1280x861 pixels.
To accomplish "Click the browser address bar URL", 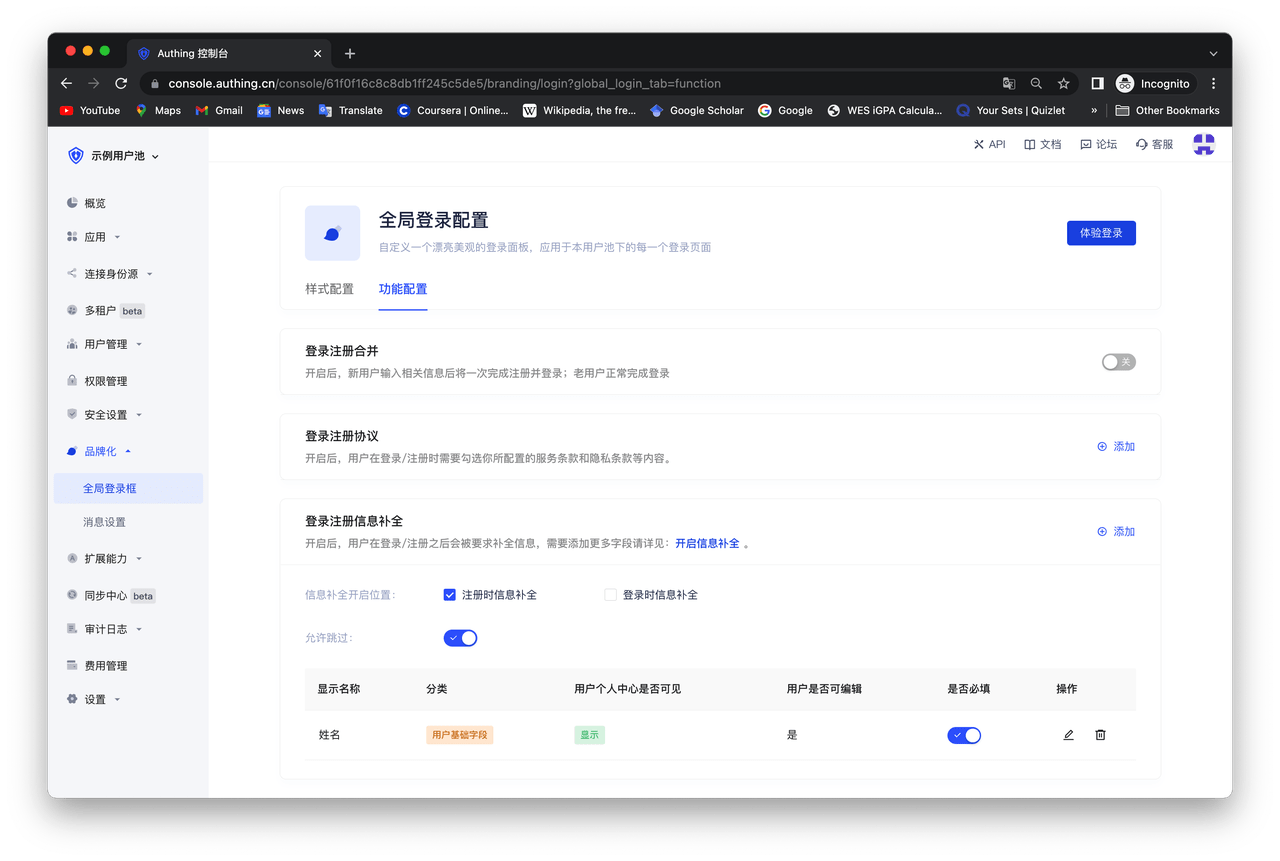I will (x=444, y=84).
